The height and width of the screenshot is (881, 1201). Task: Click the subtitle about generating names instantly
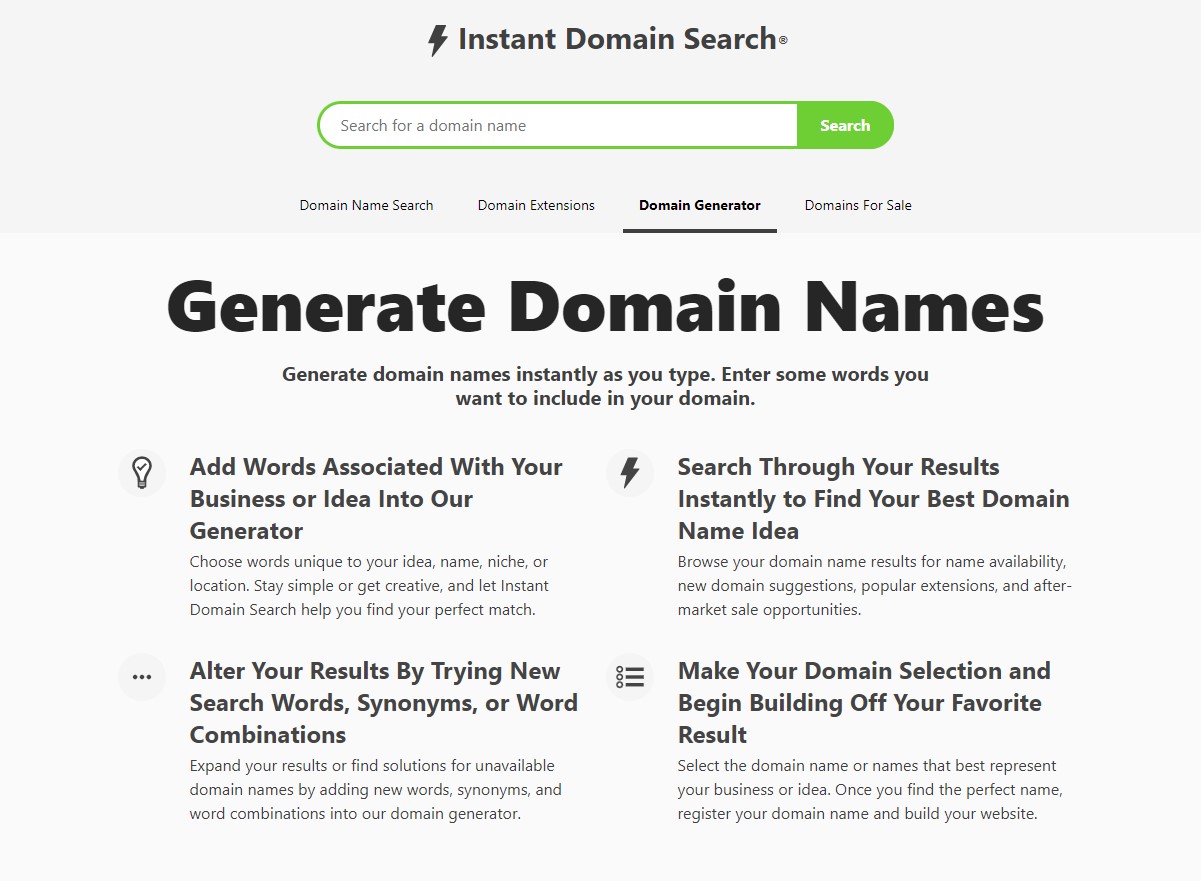pos(605,386)
